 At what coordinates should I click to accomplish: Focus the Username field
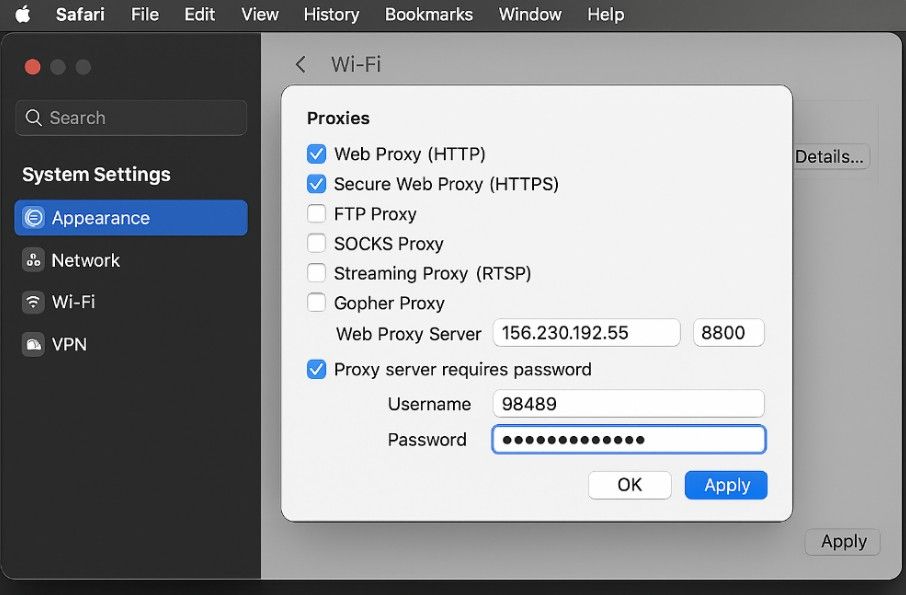point(629,404)
